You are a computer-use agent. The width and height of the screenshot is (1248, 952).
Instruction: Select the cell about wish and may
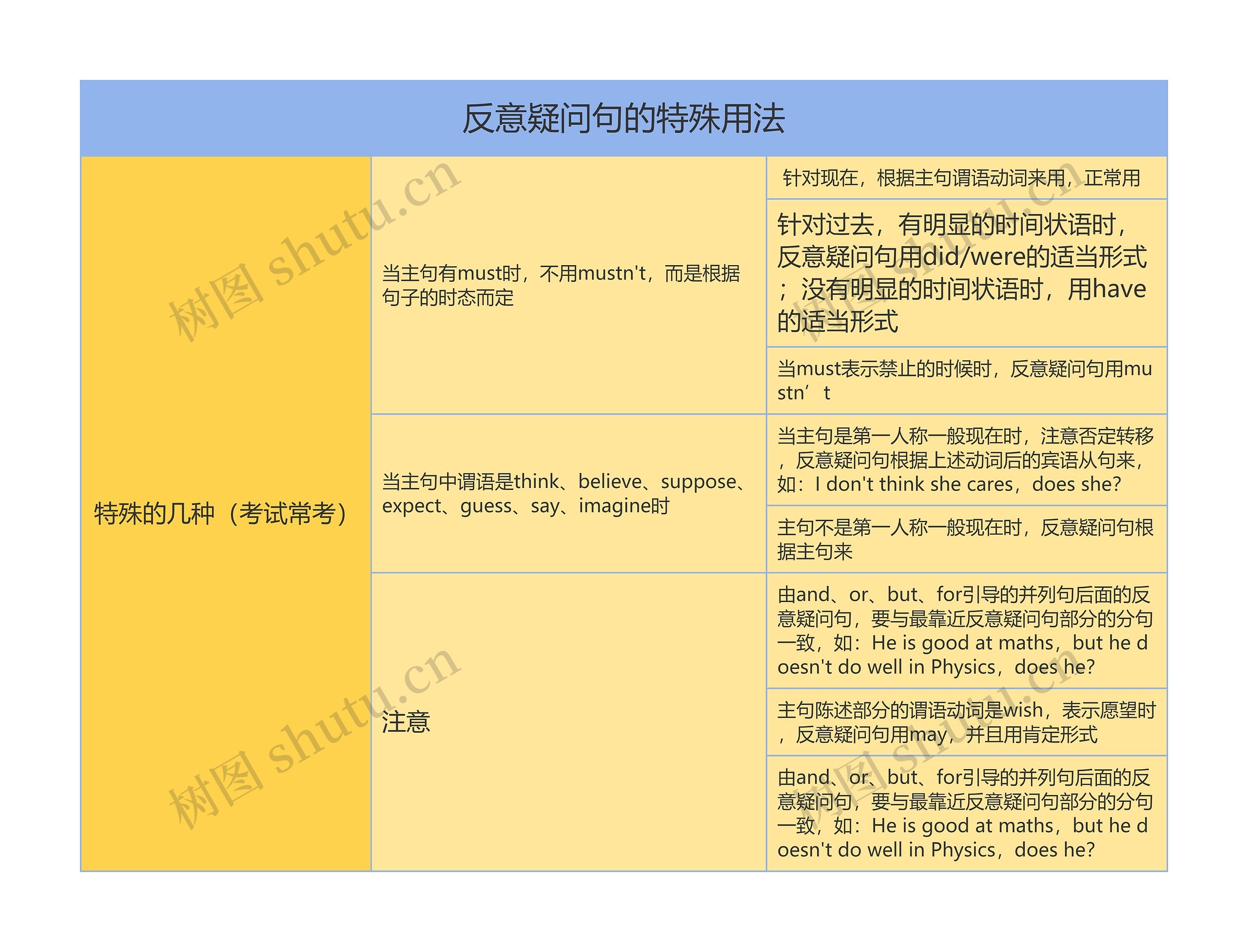[x=966, y=722]
